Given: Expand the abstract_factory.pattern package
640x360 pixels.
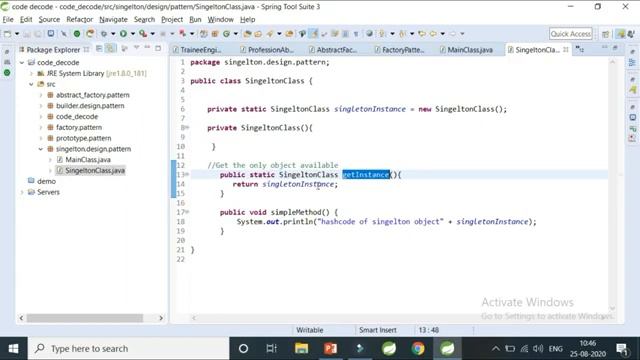Looking at the screenshot, I should point(41,95).
